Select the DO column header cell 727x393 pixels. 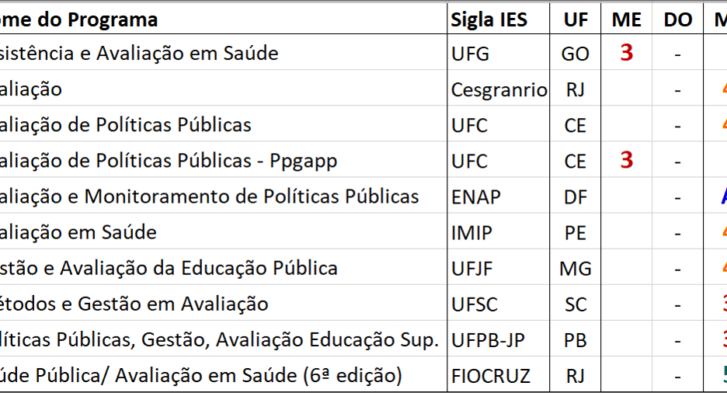678,19
